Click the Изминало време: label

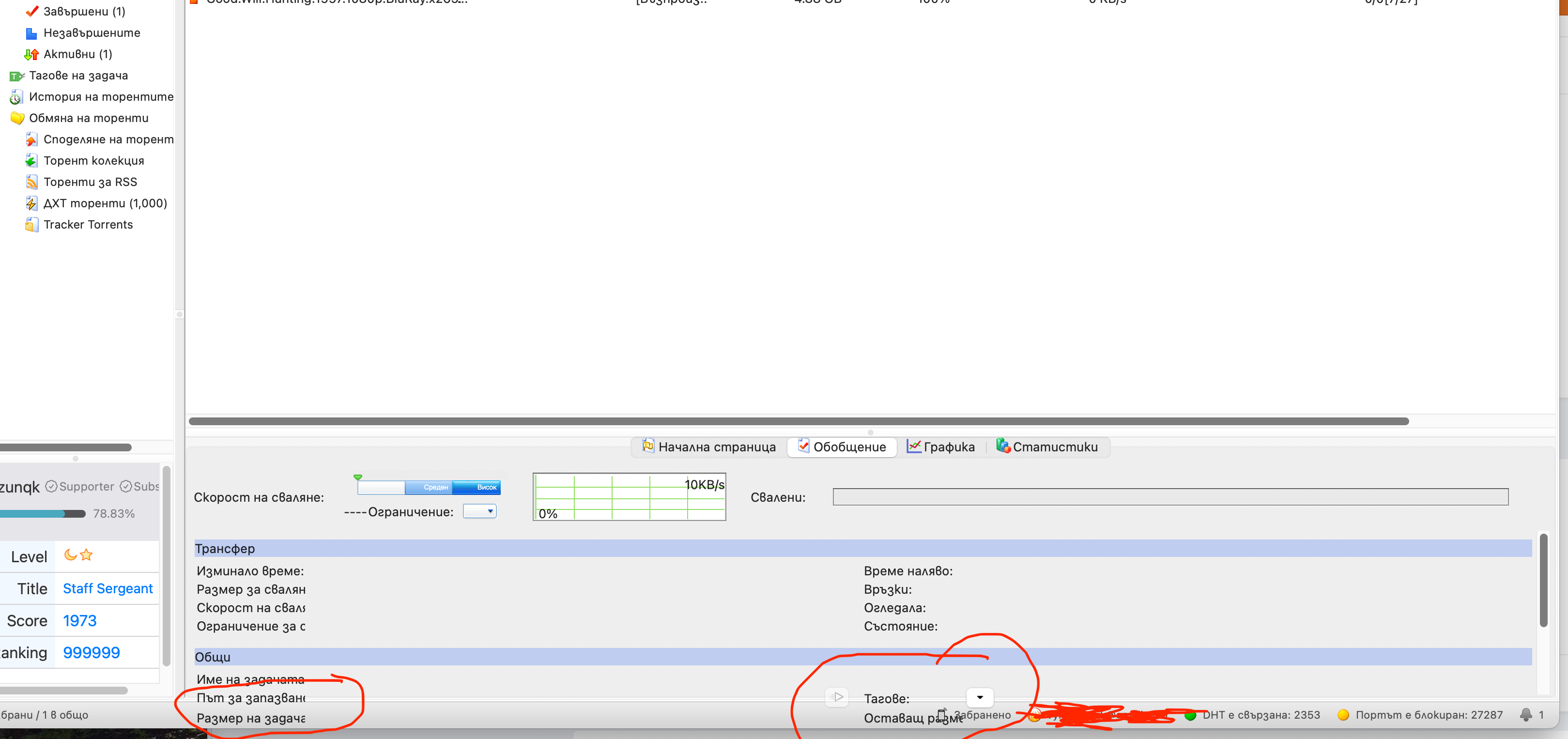pos(250,571)
